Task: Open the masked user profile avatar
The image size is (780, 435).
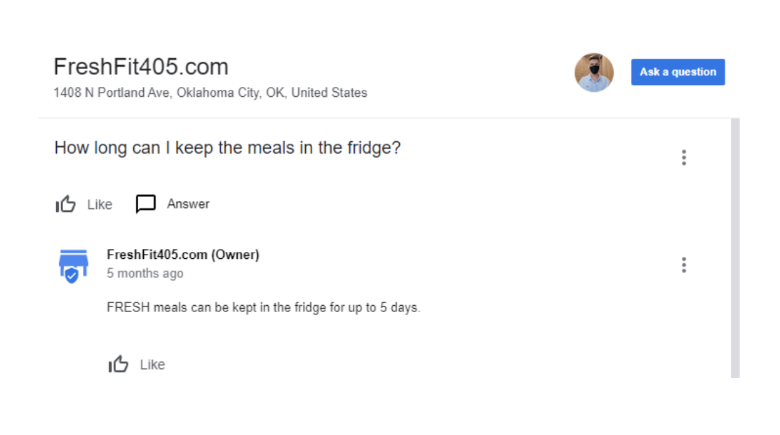Action: click(594, 73)
